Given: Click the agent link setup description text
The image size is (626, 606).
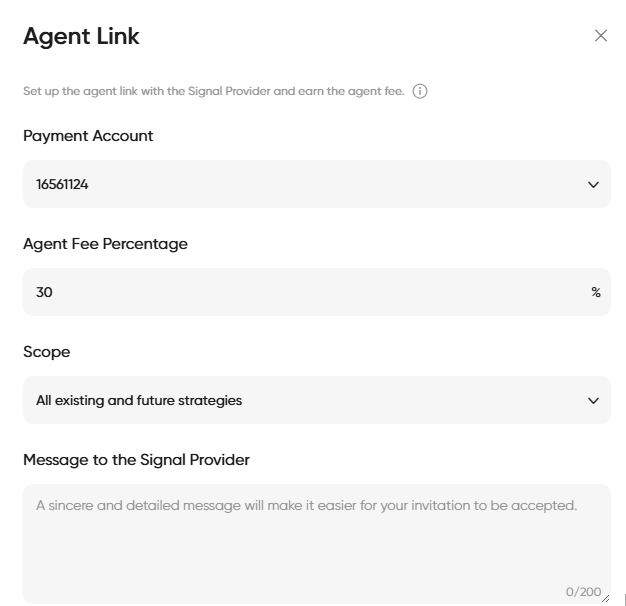Looking at the screenshot, I should (213, 91).
